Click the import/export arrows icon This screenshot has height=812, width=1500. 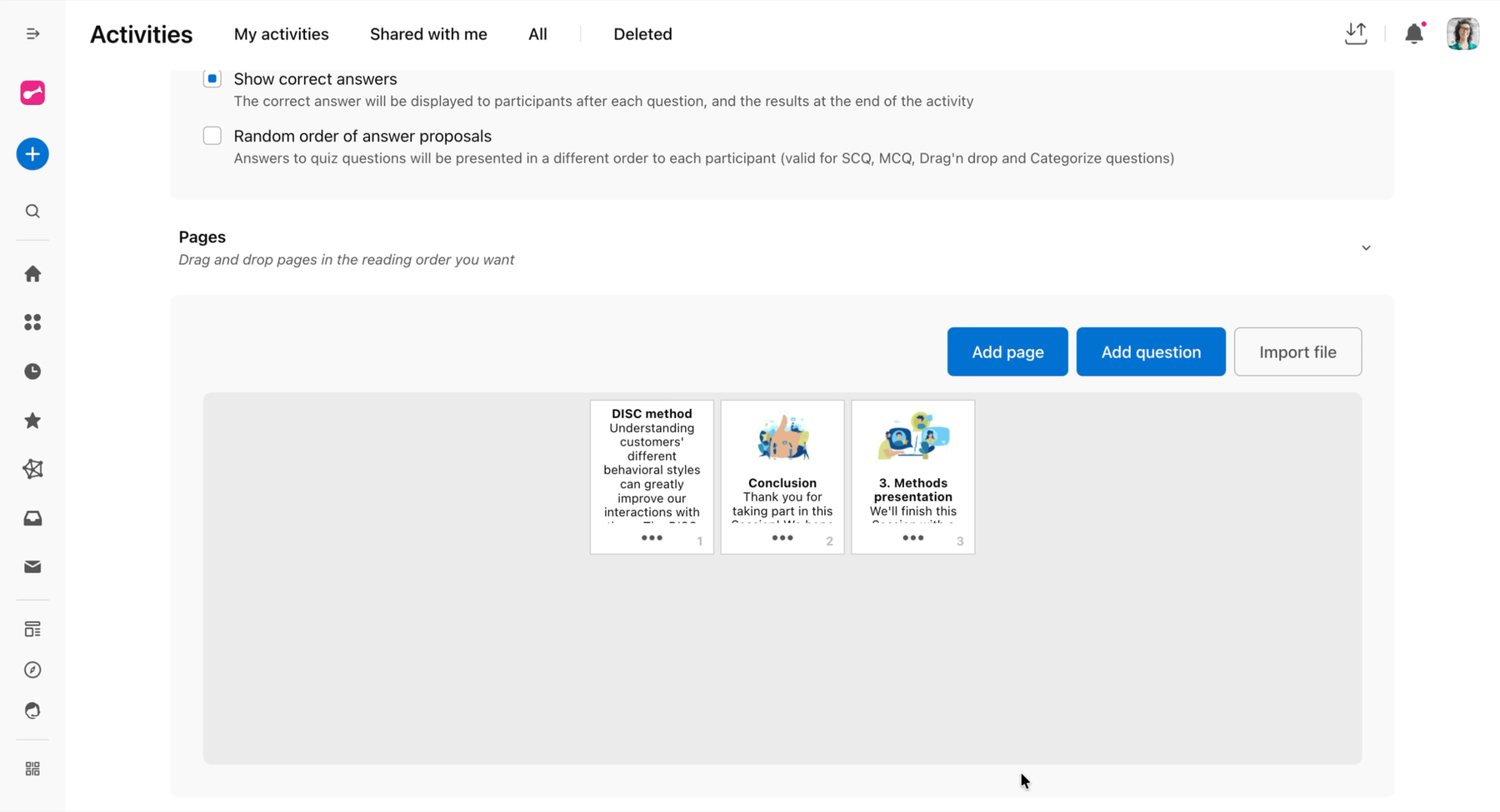[1356, 33]
